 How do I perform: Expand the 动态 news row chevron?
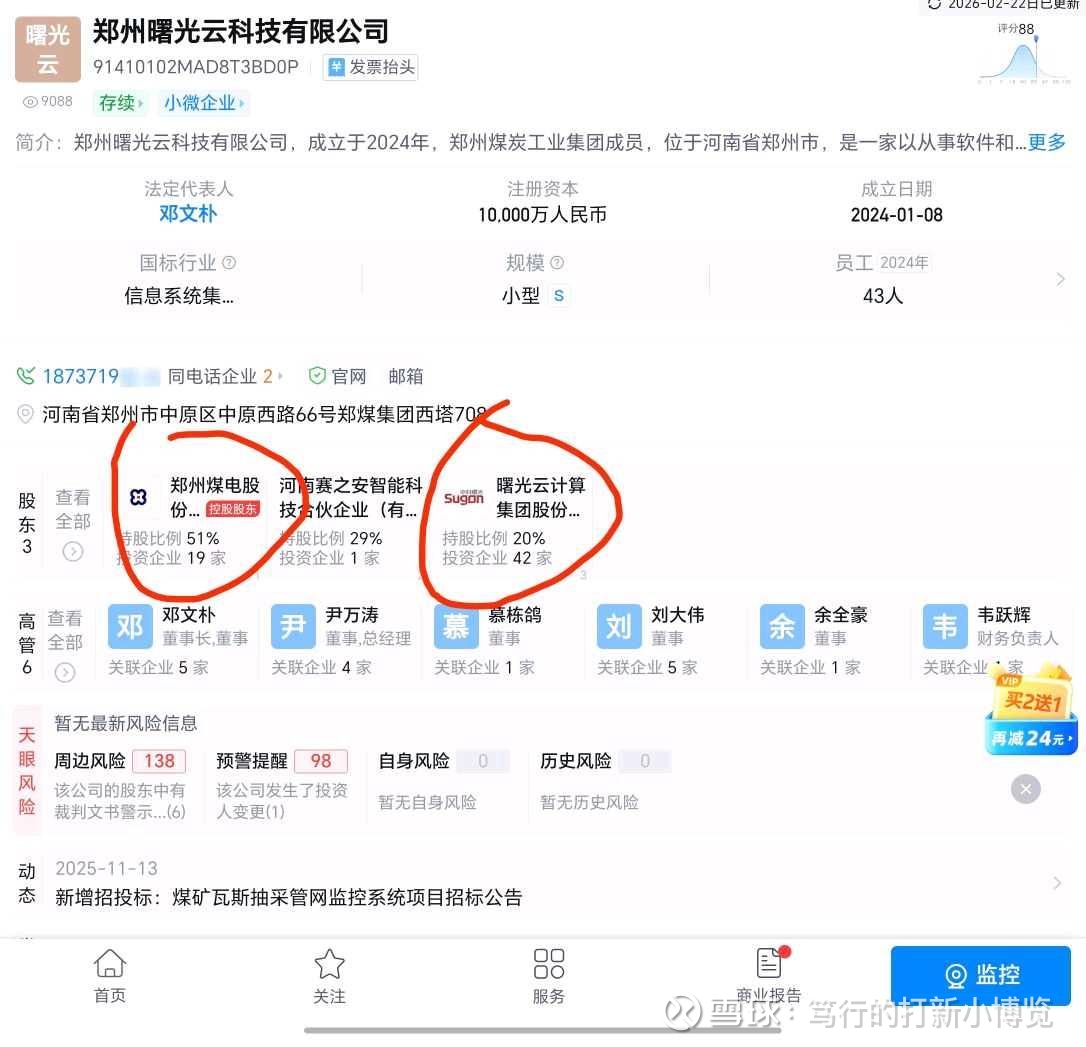[x=1057, y=883]
